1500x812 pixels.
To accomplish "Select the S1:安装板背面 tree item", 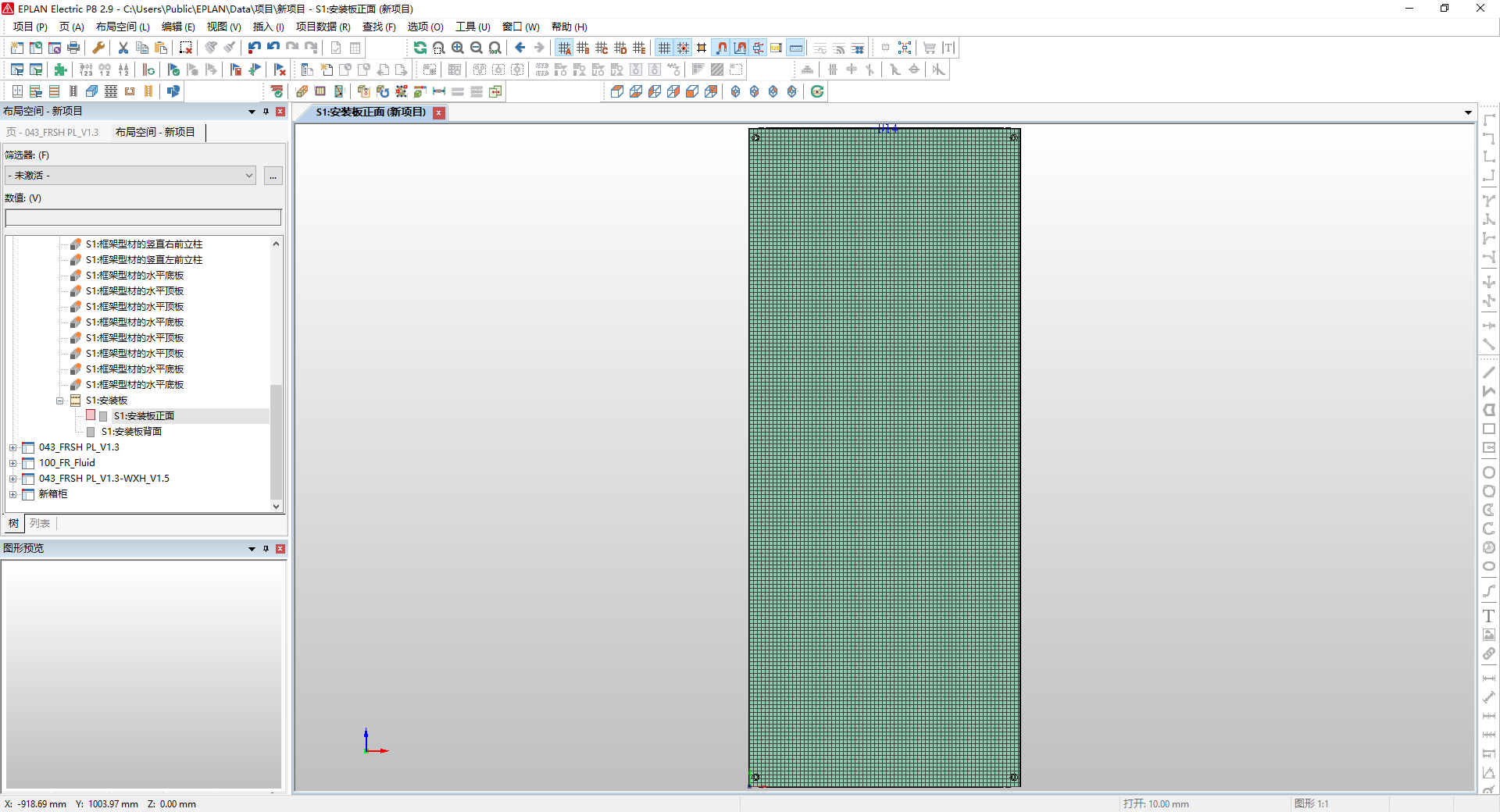I will coord(131,431).
